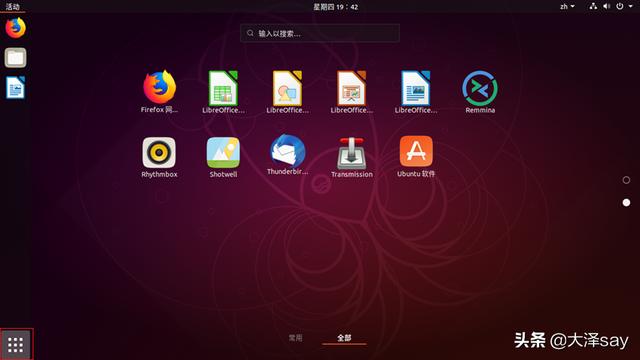Image resolution: width=640 pixels, height=360 pixels.
Task: Open Firefox from the app grid
Action: point(159,87)
